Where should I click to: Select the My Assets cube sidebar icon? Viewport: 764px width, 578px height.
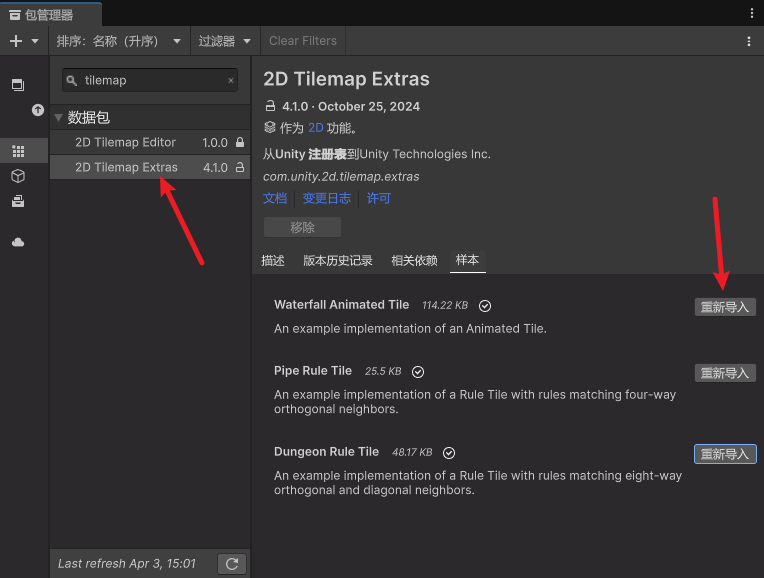coord(18,176)
